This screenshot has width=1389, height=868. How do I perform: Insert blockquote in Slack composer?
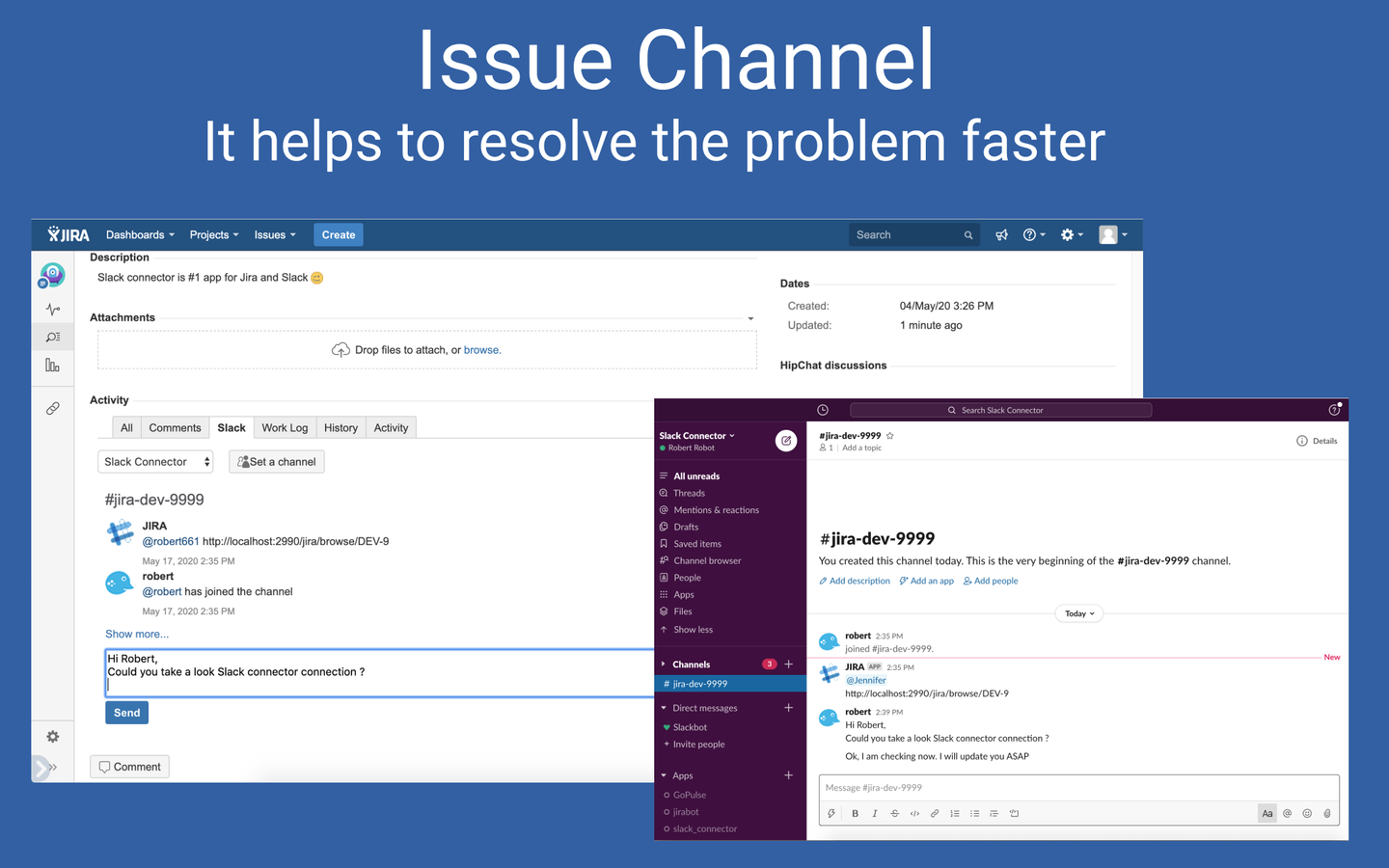click(994, 813)
